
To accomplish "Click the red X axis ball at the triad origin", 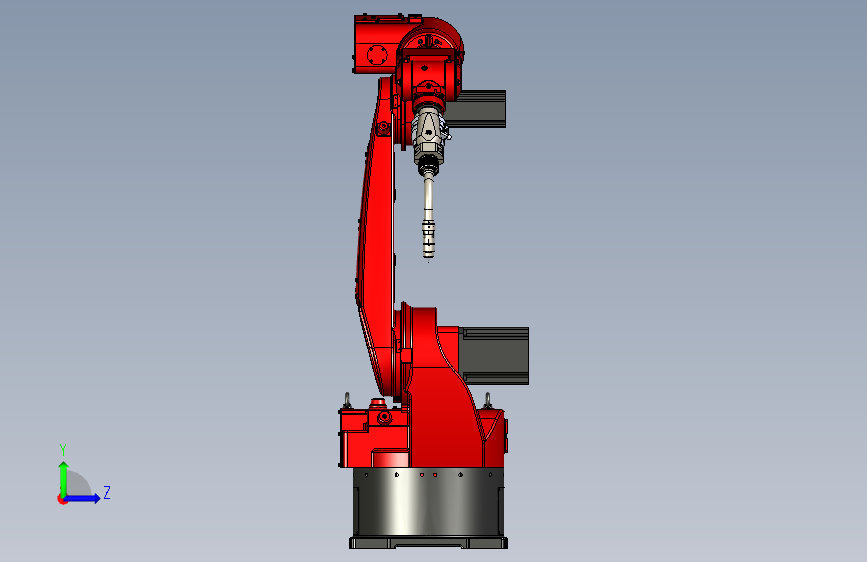I will (62, 499).
